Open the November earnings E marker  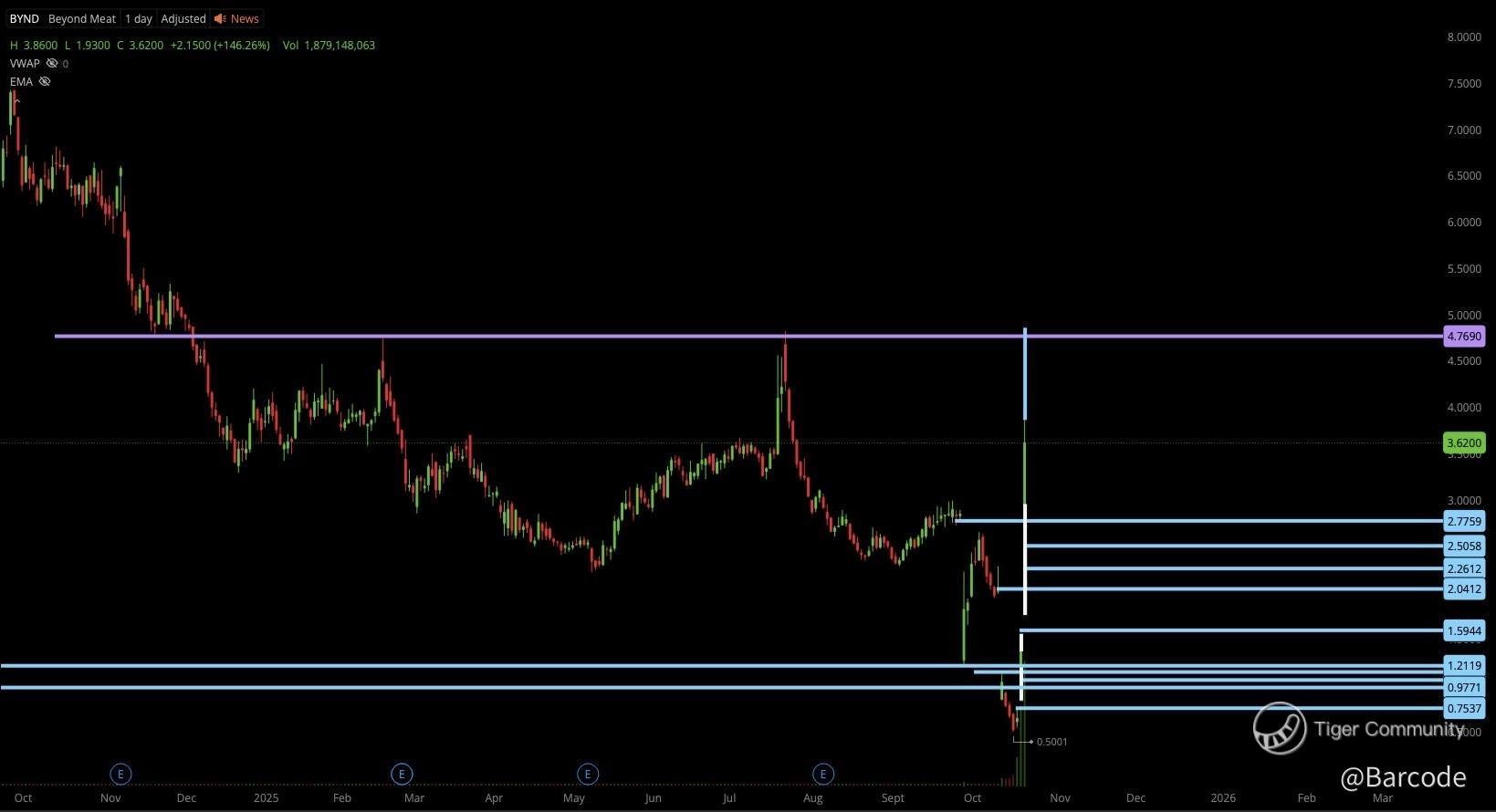[x=120, y=774]
